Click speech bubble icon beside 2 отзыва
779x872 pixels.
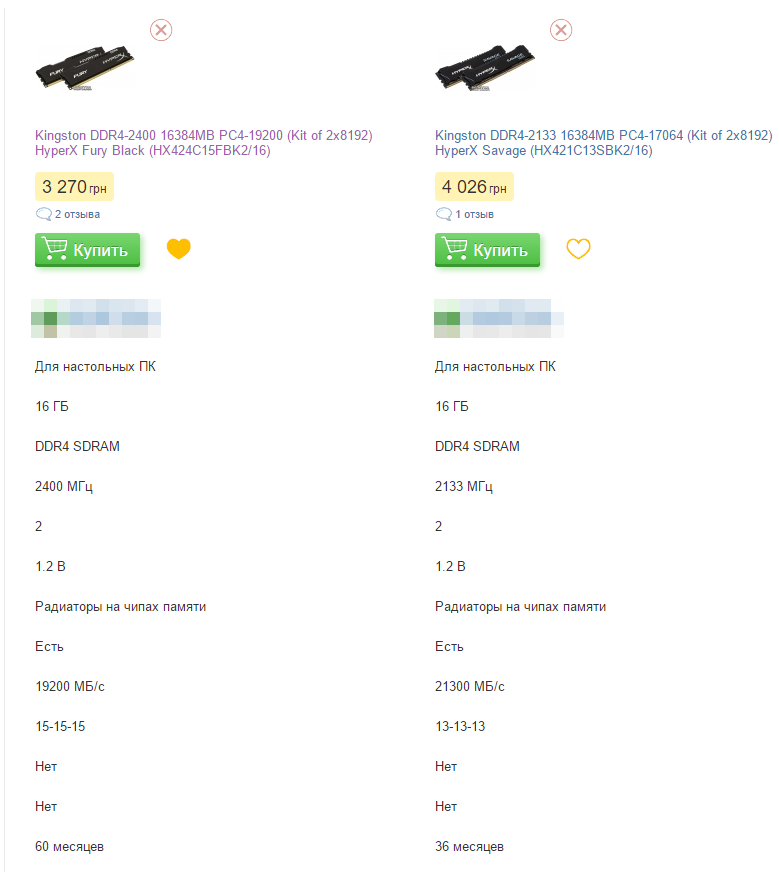[x=43, y=214]
